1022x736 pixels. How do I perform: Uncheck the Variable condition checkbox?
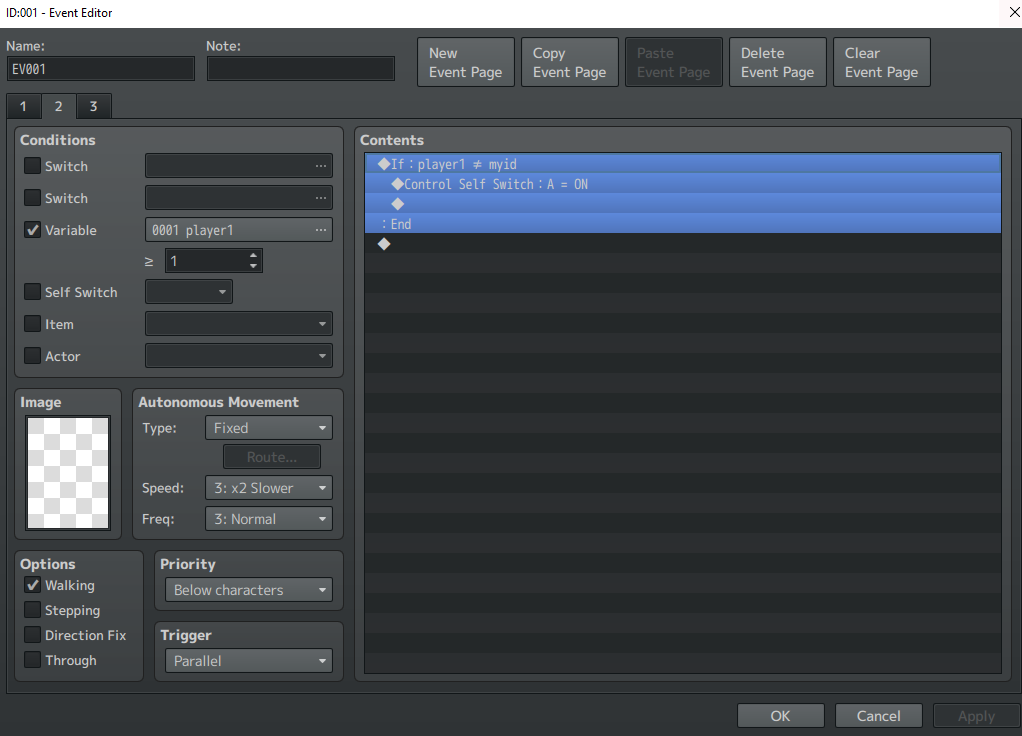pos(32,229)
